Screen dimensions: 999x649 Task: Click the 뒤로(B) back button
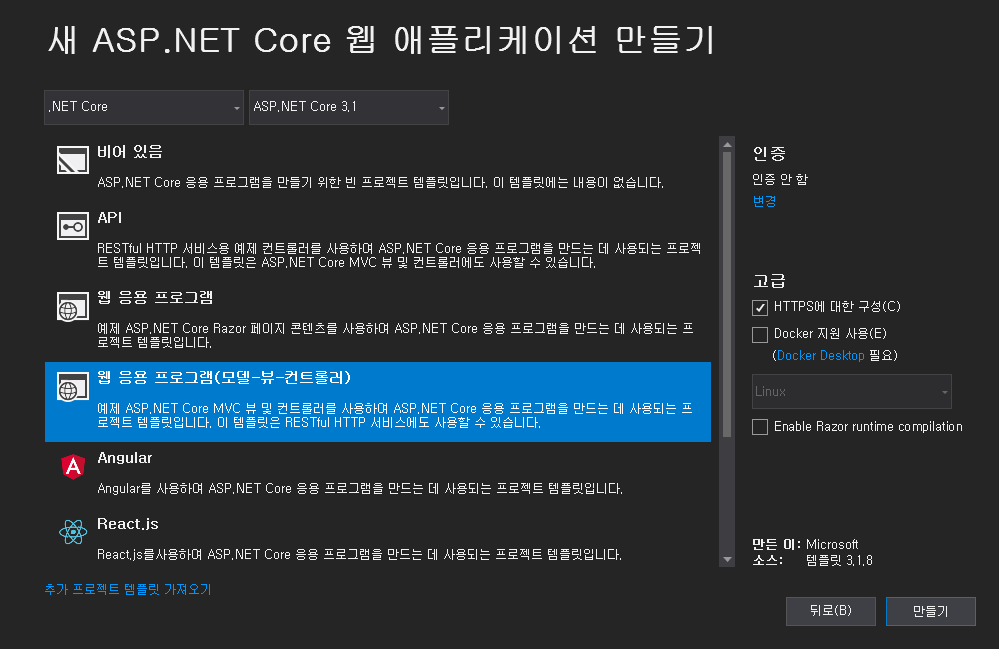pos(831,611)
